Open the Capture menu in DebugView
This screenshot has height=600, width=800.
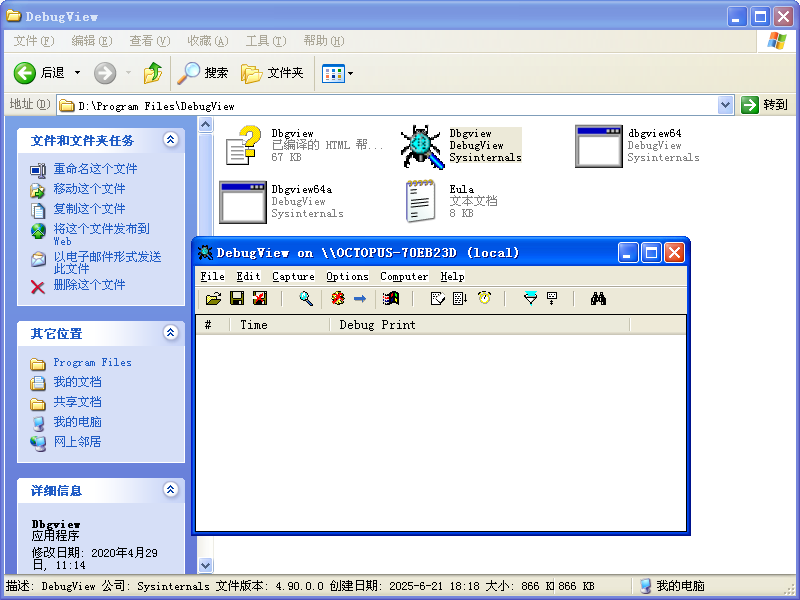(x=293, y=276)
